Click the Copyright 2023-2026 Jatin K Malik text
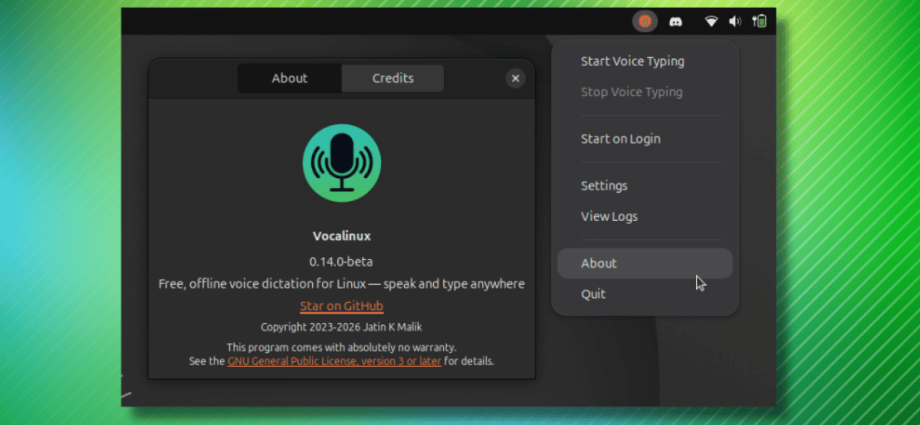Image resolution: width=920 pixels, height=425 pixels. coord(341,327)
